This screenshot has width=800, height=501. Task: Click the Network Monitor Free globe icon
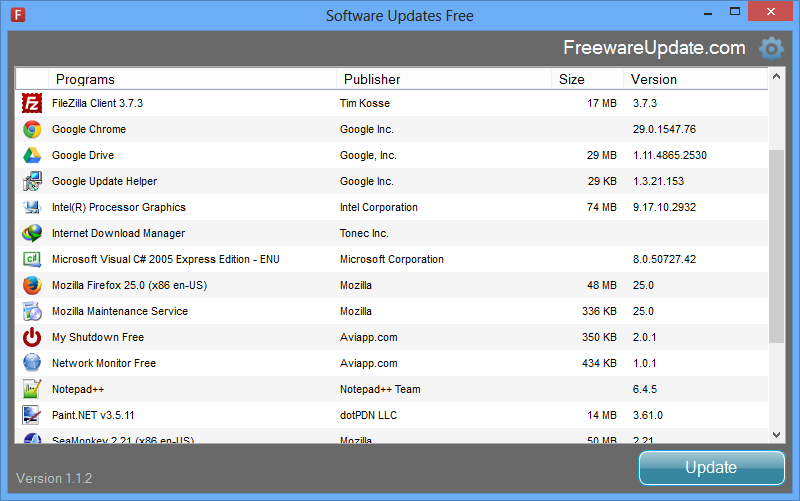32,363
